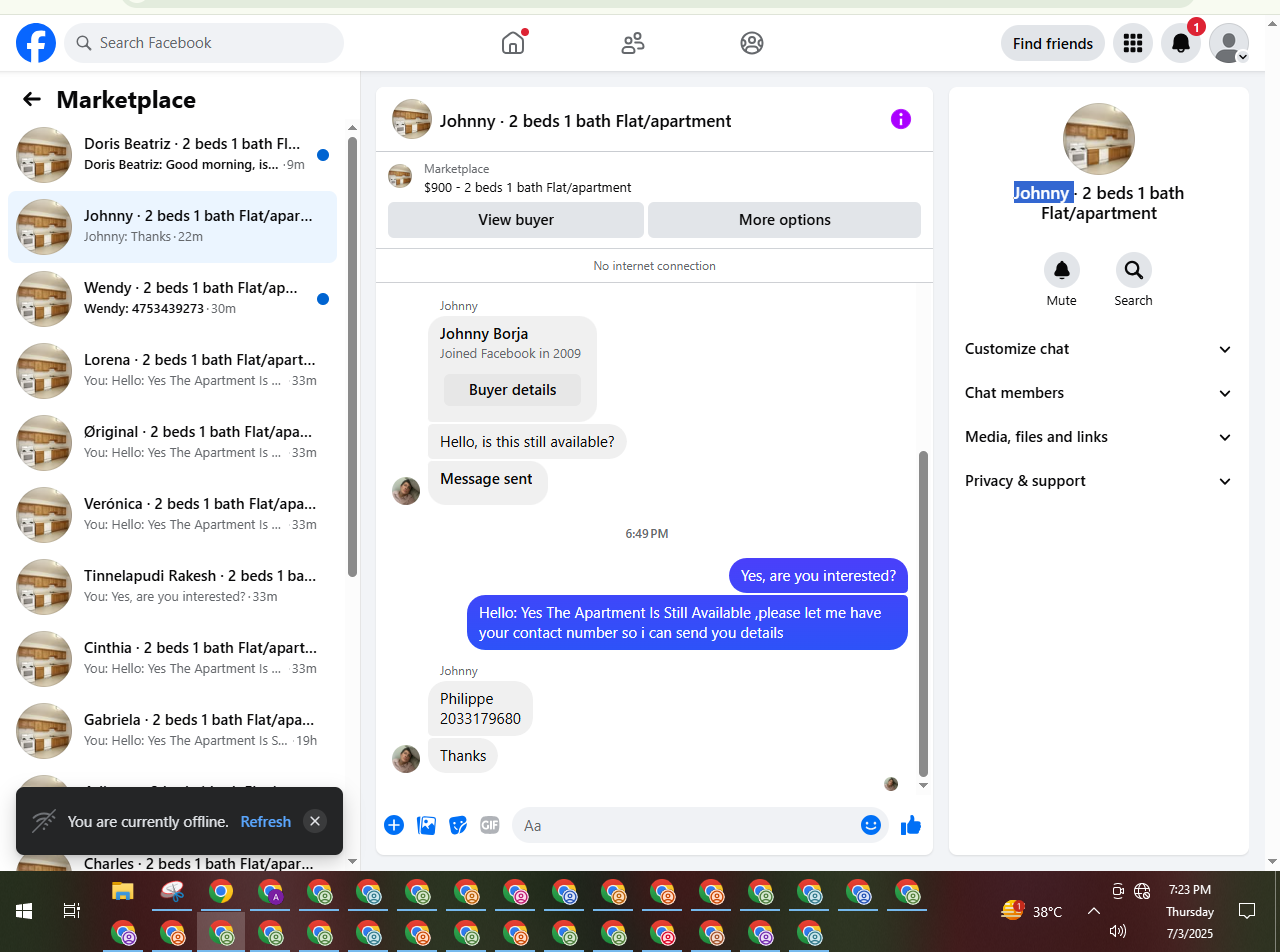
Task: Open Øriginal conversation
Action: click(172, 443)
